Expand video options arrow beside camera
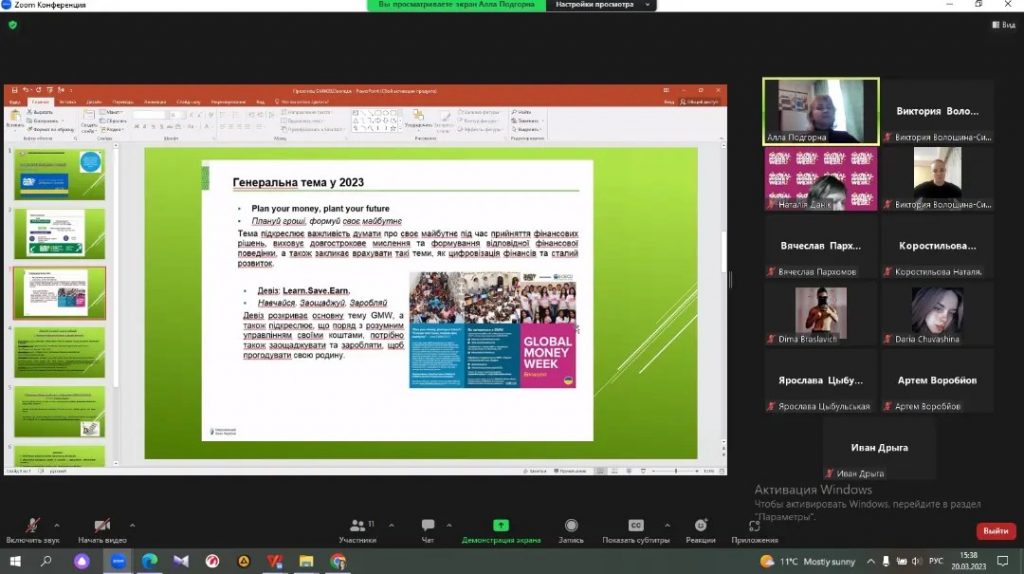 click(132, 525)
